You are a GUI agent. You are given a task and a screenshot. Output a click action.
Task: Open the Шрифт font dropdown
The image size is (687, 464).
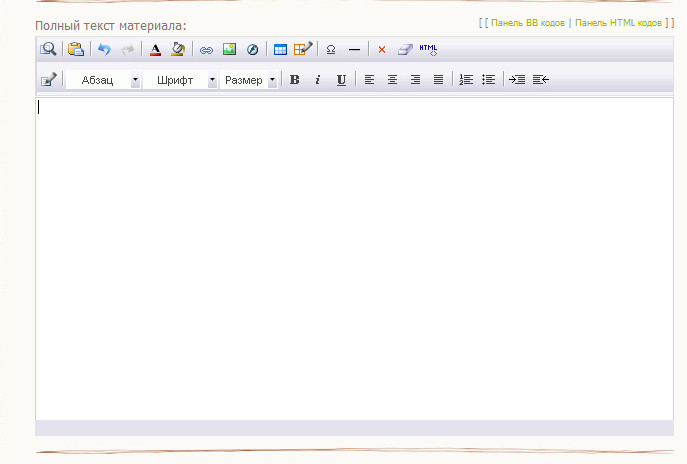(x=180, y=80)
